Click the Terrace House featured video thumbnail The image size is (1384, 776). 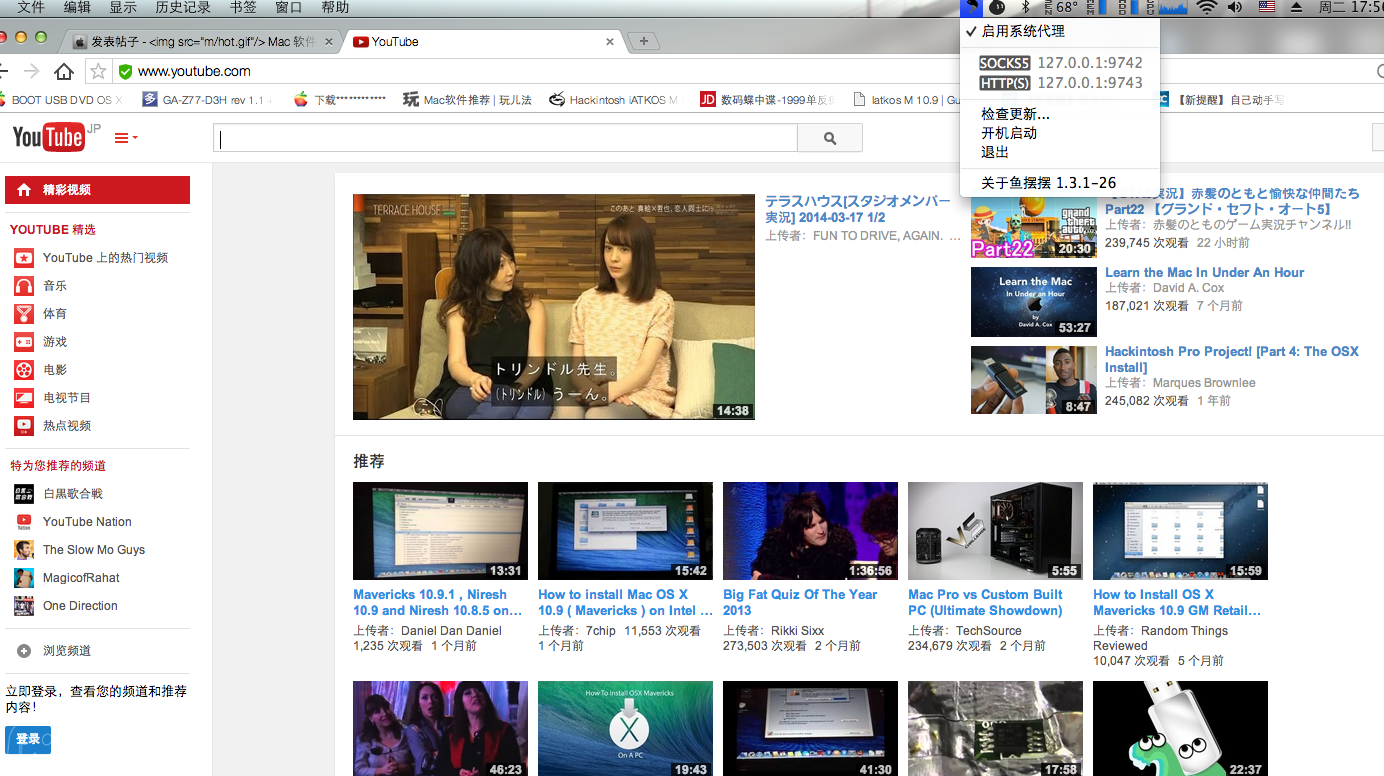point(554,306)
